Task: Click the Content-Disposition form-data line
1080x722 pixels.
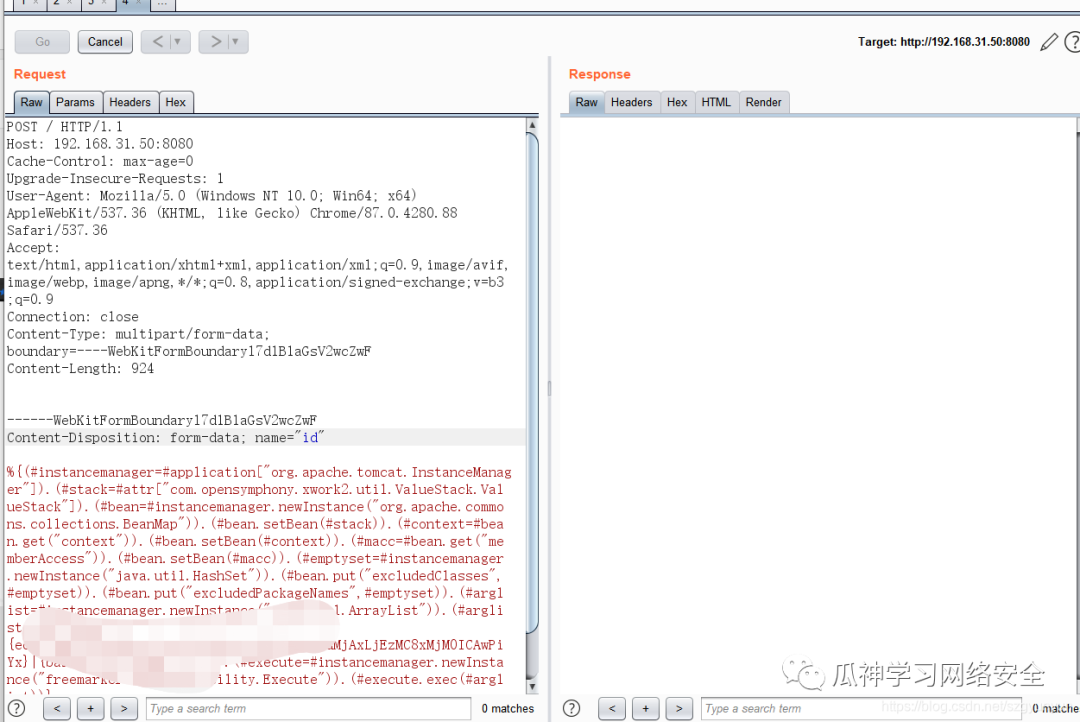Action: tap(165, 437)
